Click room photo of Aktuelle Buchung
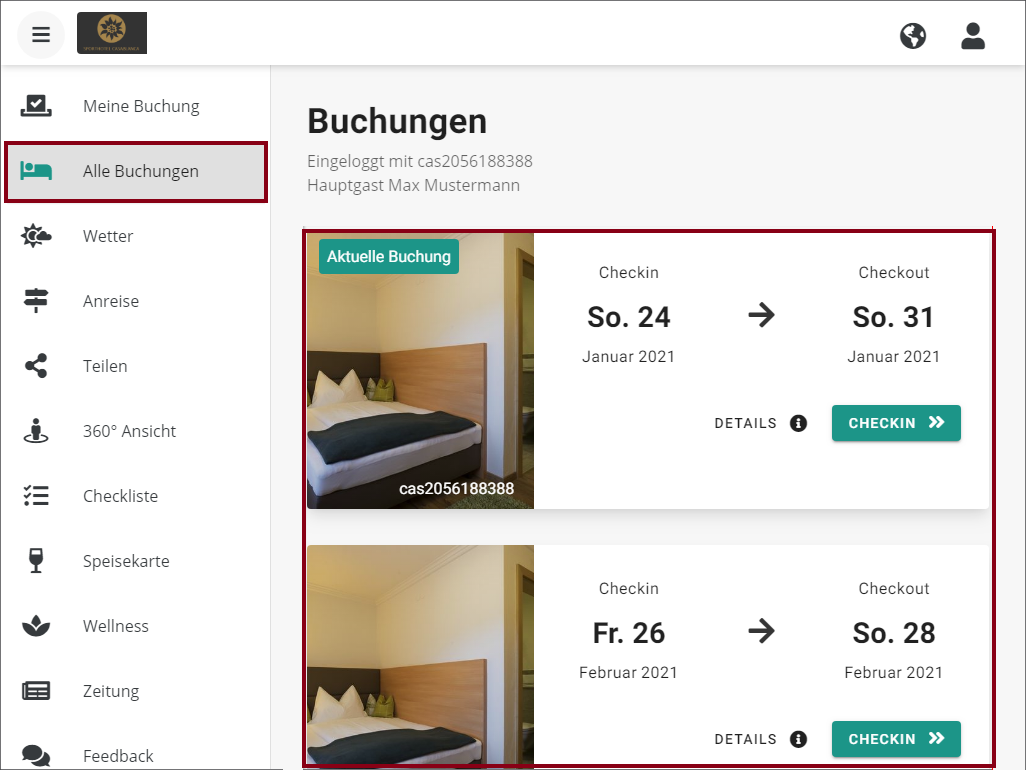Viewport: 1026px width, 770px height. tap(421, 371)
